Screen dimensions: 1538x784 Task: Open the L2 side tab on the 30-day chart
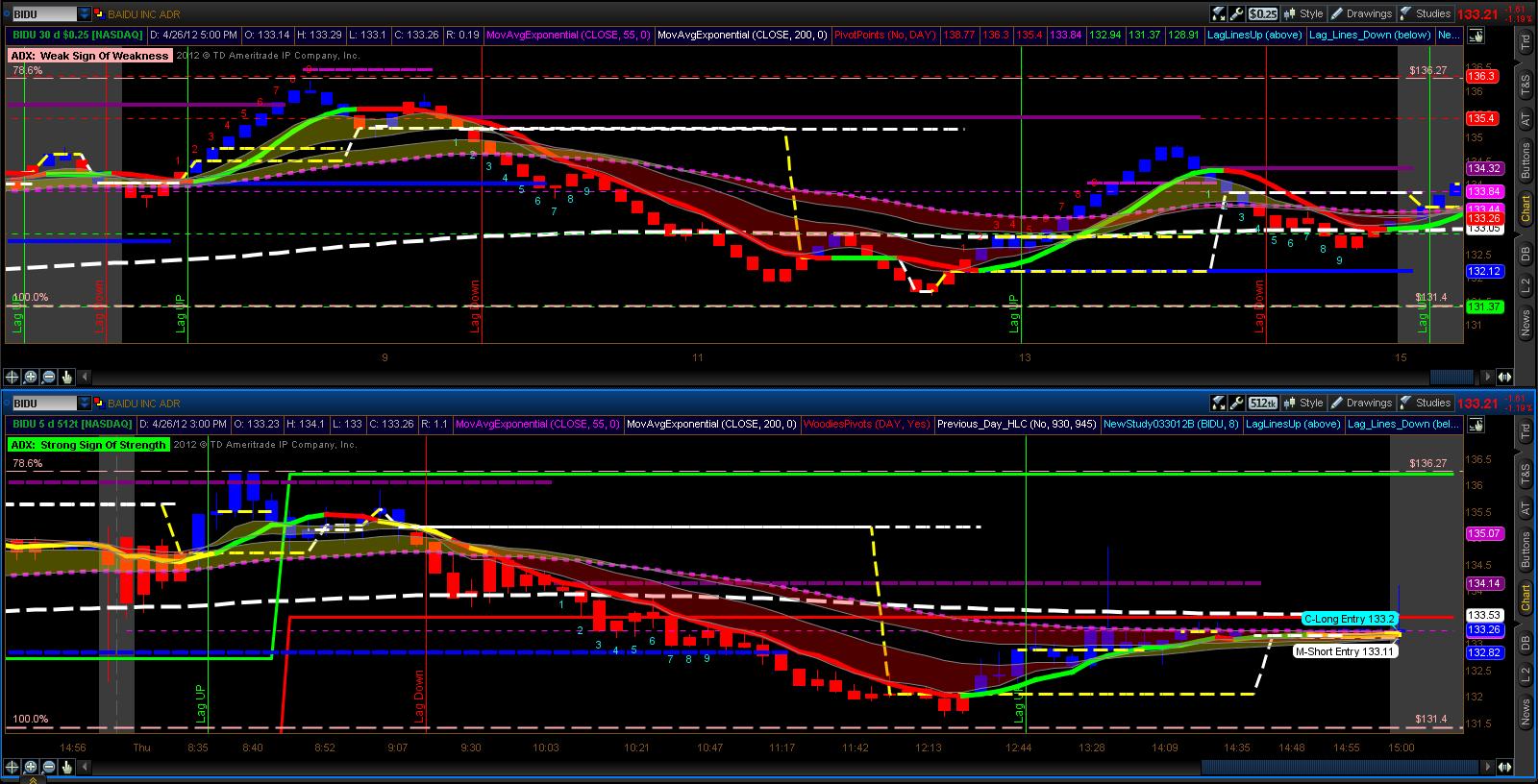coord(1526,286)
